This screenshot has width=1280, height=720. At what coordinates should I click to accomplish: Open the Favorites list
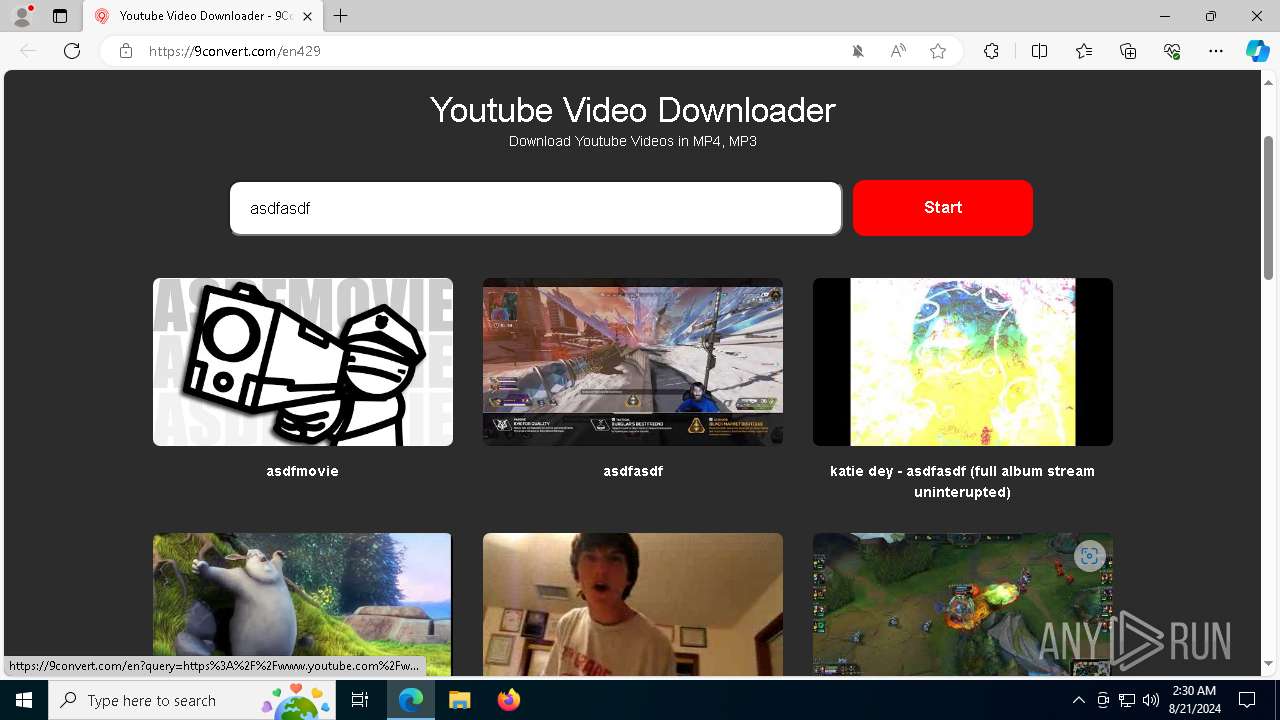1084,51
